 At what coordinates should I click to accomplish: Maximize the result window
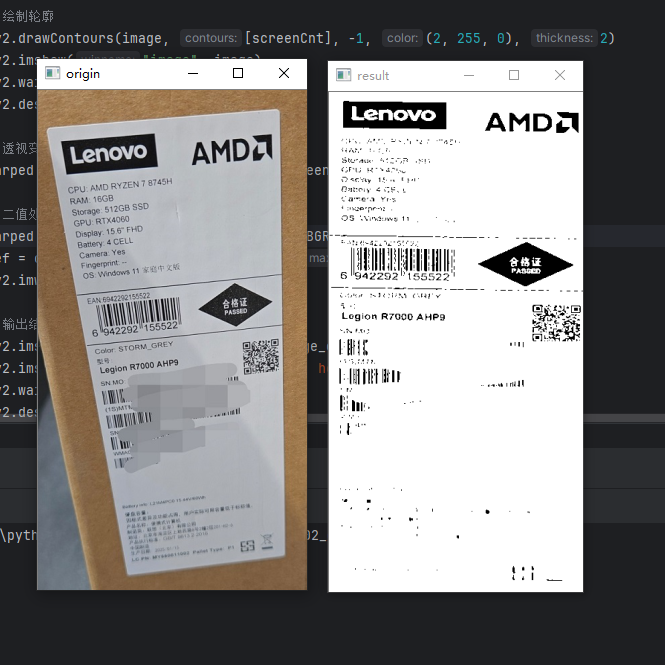(514, 75)
